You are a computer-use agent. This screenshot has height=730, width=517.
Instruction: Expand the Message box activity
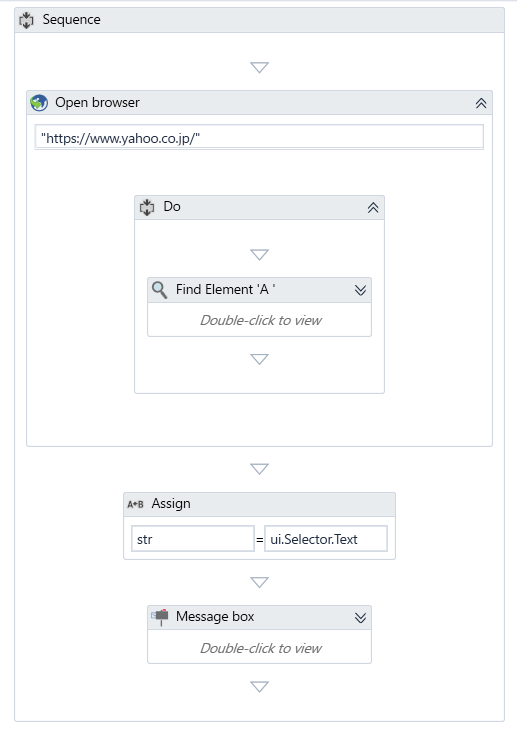click(x=360, y=618)
